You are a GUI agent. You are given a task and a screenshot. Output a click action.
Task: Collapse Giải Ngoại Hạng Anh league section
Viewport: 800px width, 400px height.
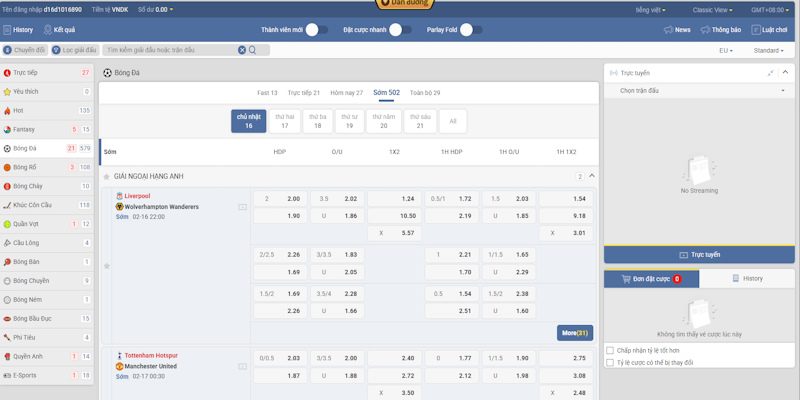(x=592, y=176)
